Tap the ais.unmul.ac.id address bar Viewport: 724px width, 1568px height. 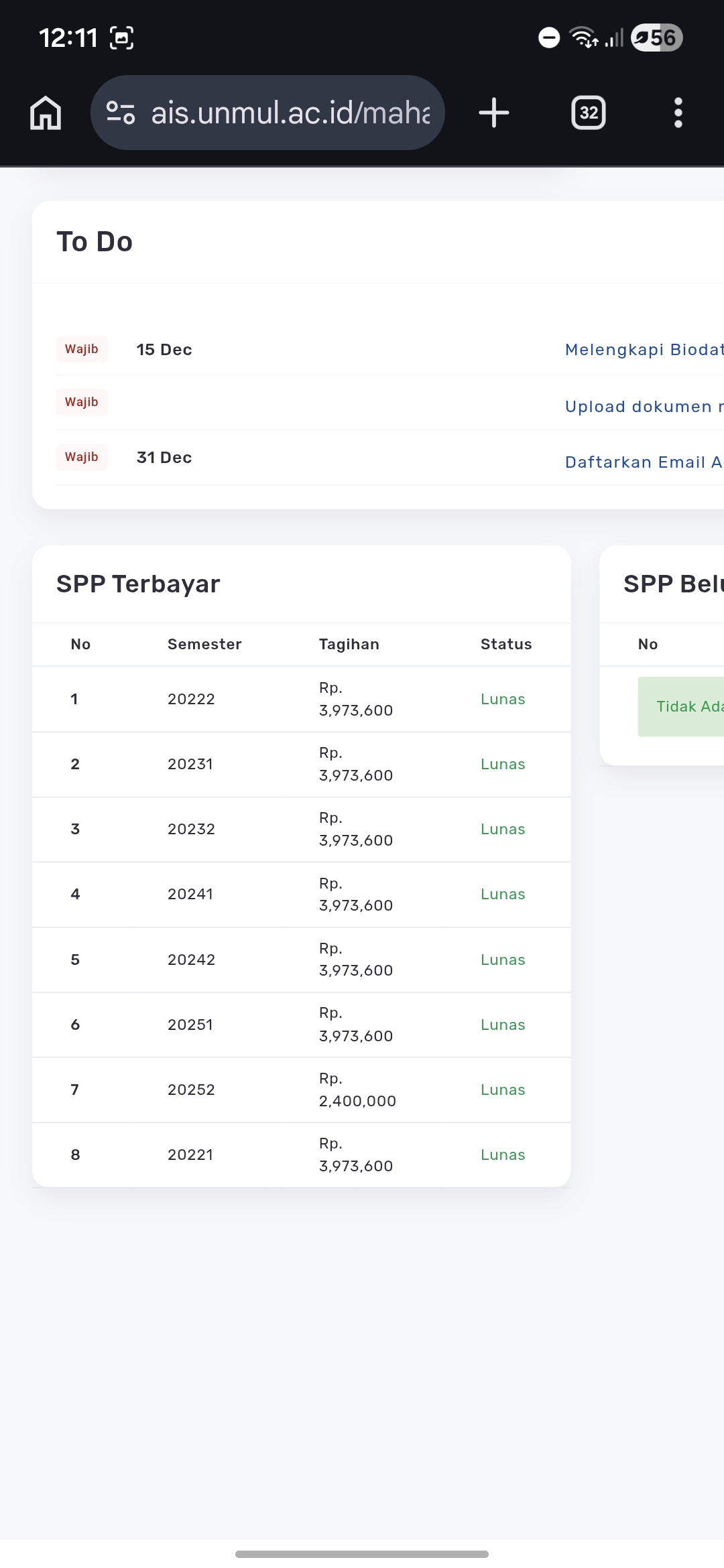[x=290, y=113]
